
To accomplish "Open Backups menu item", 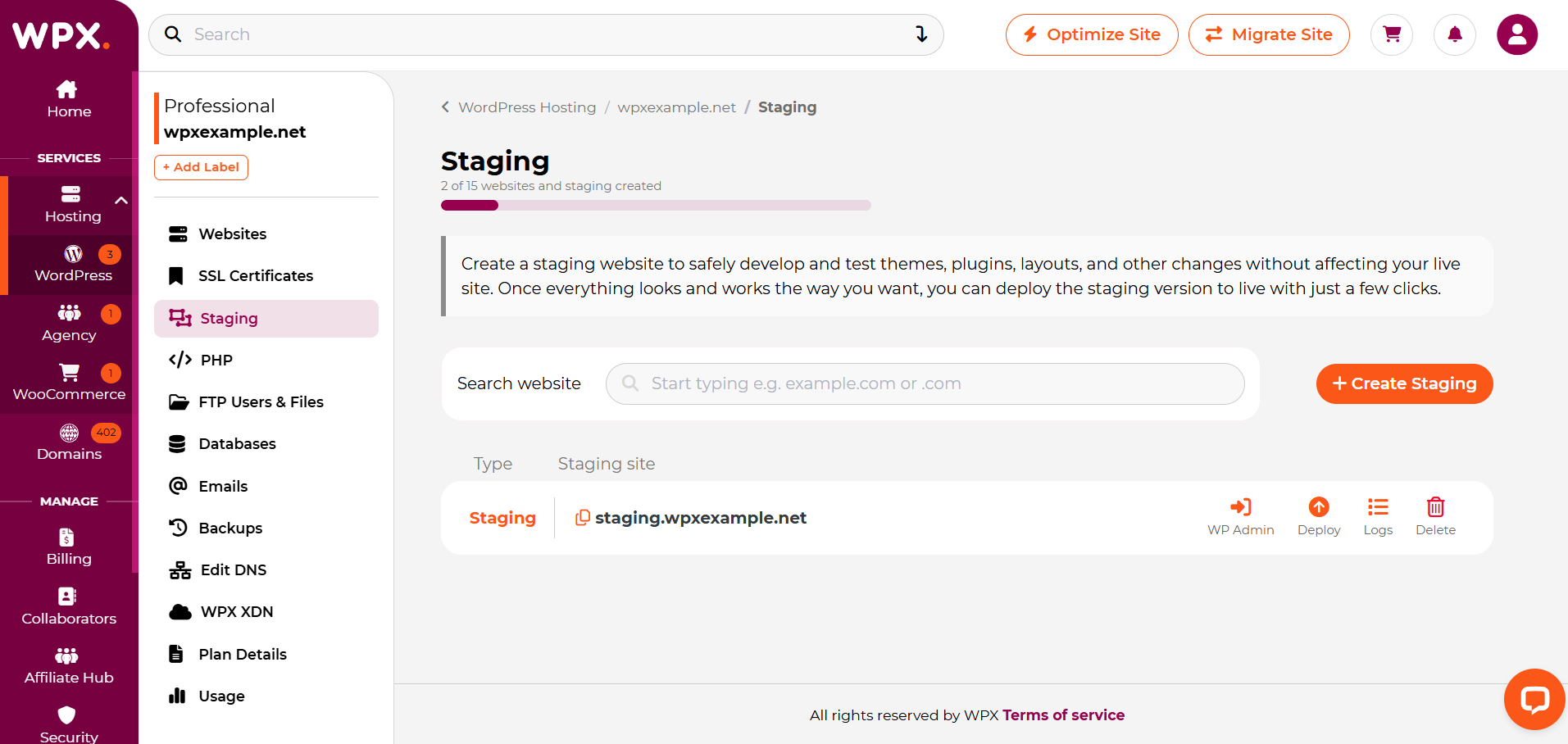I will [266, 529].
